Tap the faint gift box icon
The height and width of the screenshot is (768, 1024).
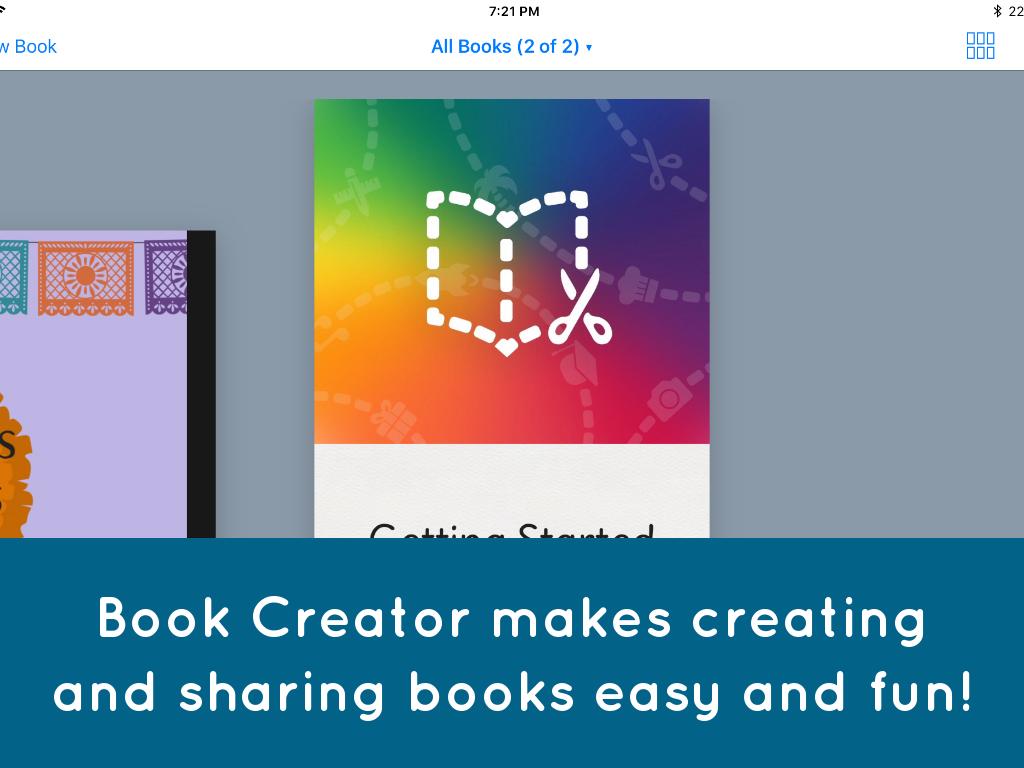pyautogui.click(x=393, y=416)
